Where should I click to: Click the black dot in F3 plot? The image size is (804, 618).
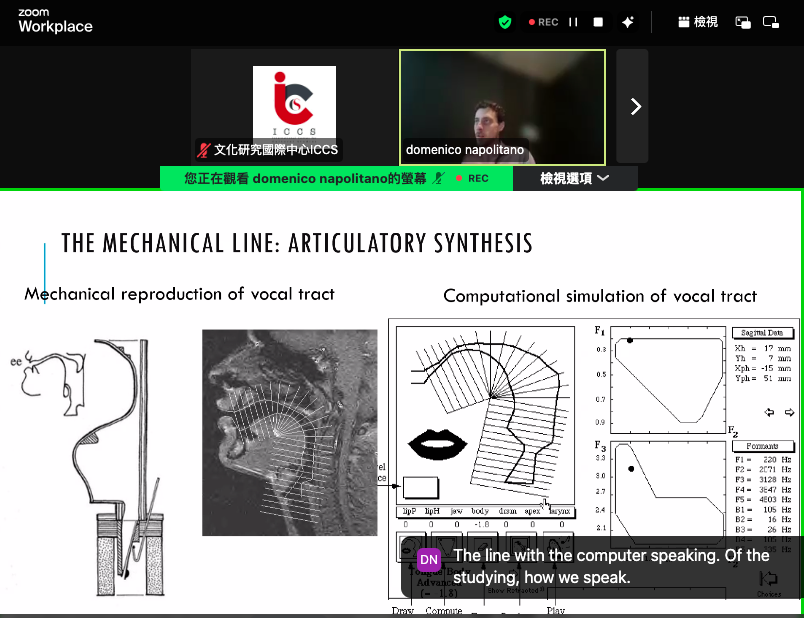tap(631, 469)
